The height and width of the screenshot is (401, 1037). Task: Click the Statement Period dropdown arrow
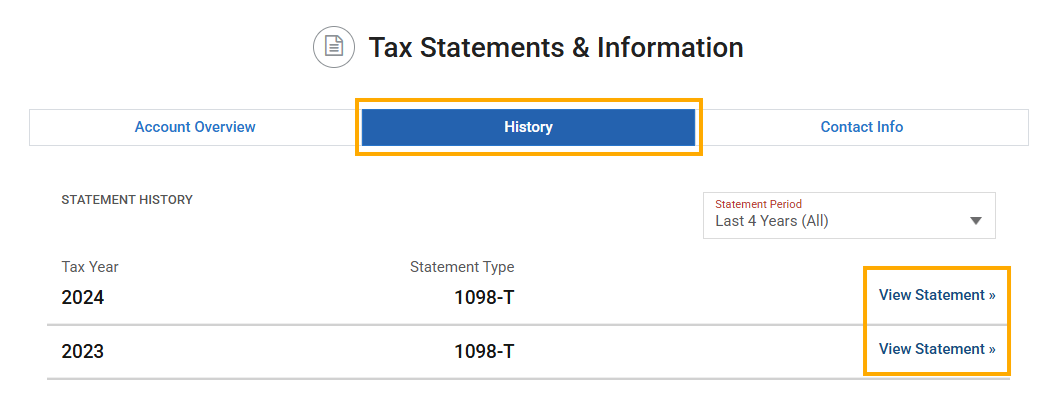976,221
